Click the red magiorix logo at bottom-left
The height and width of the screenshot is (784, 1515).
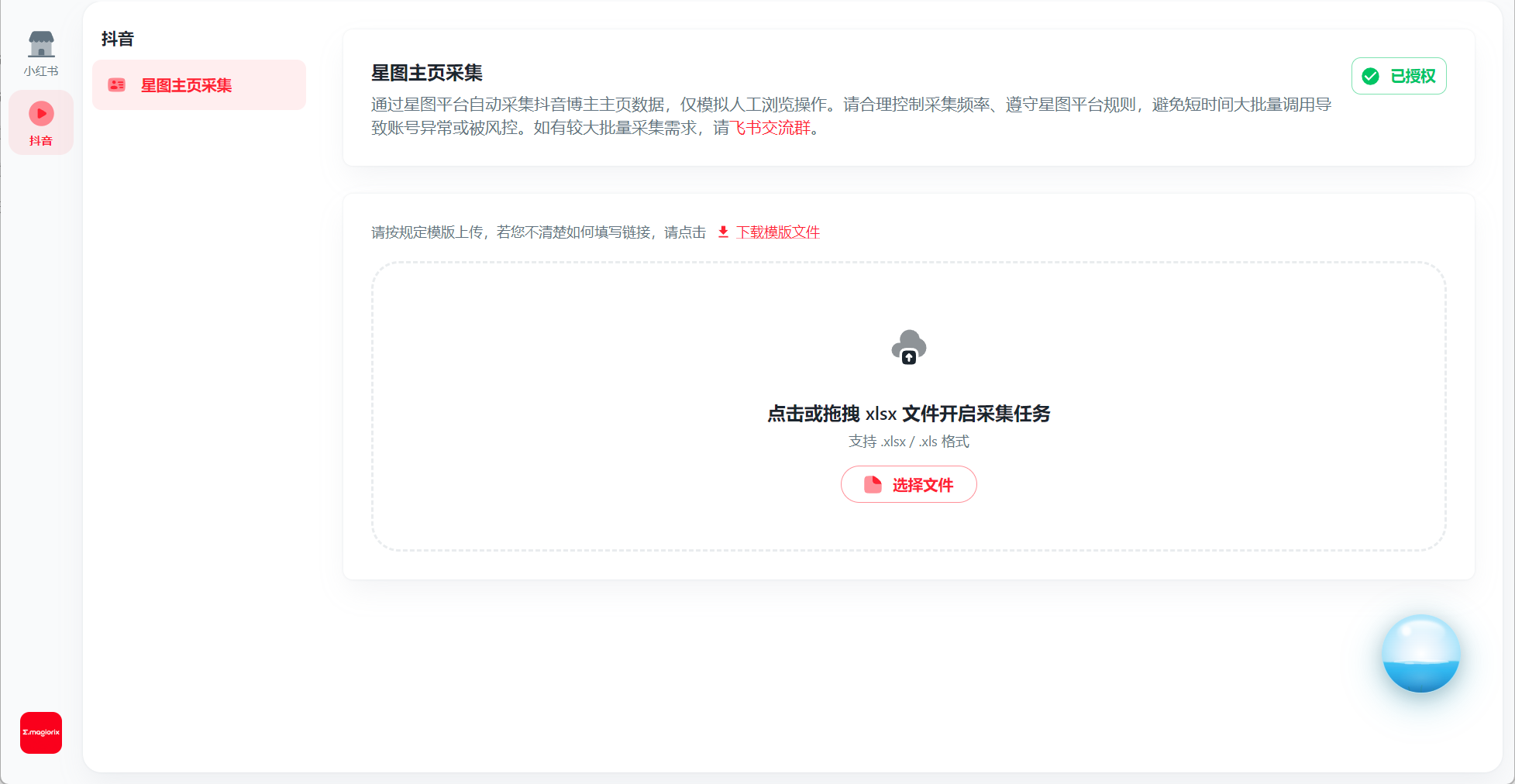tap(41, 733)
